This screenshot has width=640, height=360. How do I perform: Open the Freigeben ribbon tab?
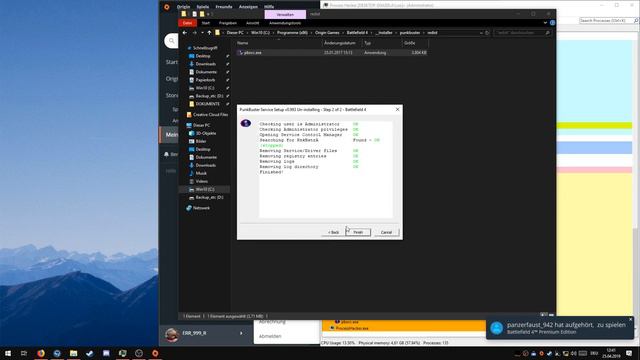coord(228,23)
